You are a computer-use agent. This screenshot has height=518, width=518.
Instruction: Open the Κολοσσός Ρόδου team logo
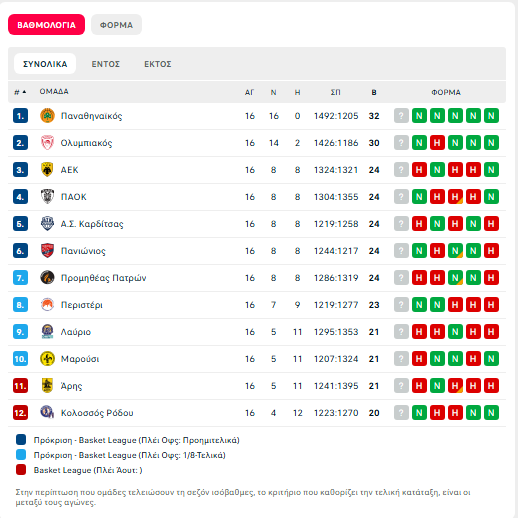tap(47, 413)
